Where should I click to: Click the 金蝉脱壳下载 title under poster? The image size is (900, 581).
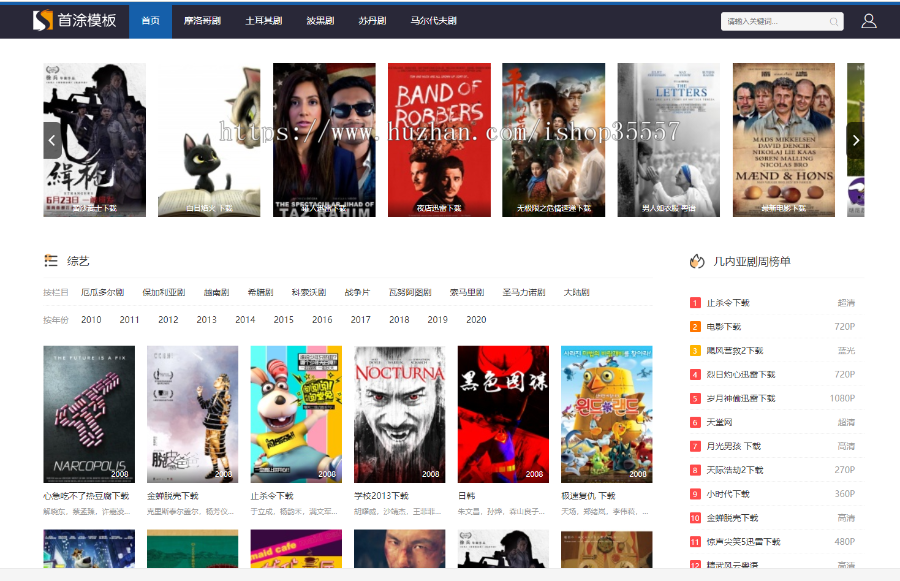click(173, 496)
